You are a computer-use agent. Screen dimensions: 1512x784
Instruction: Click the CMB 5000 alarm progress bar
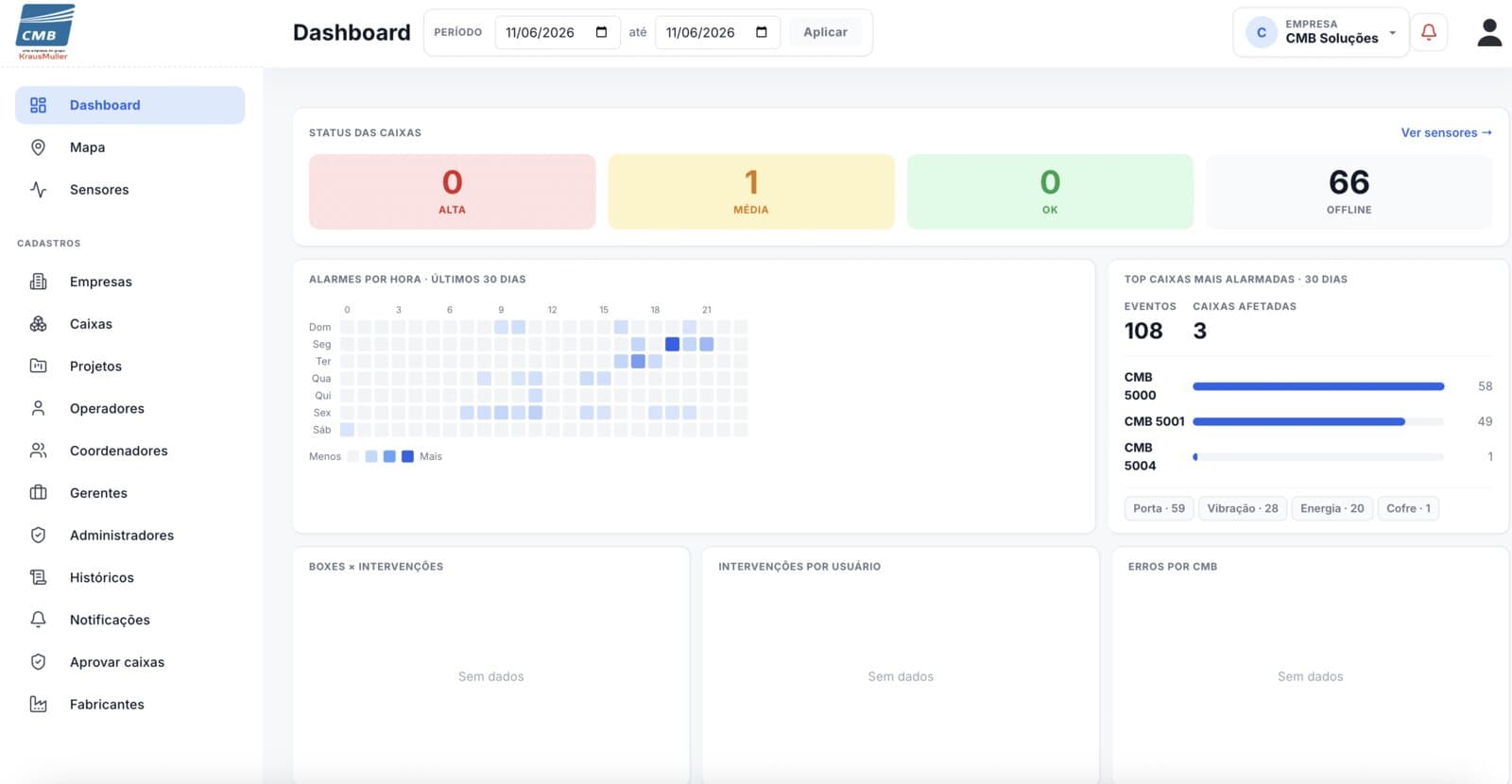[1318, 386]
